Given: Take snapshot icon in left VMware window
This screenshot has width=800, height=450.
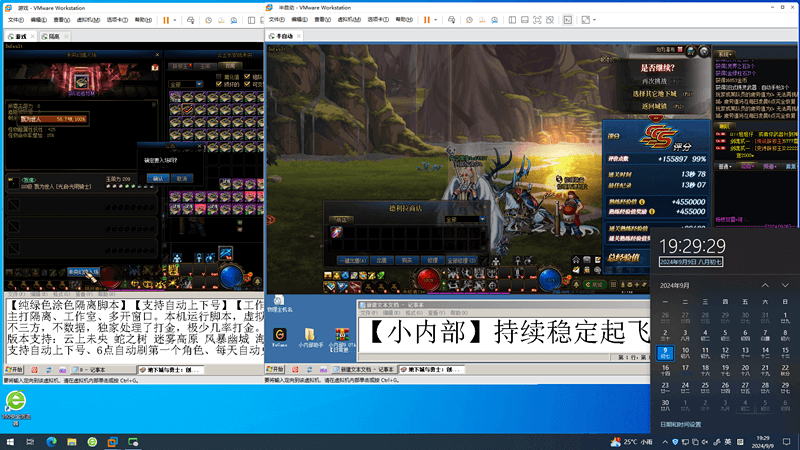Looking at the screenshot, I should point(208,20).
